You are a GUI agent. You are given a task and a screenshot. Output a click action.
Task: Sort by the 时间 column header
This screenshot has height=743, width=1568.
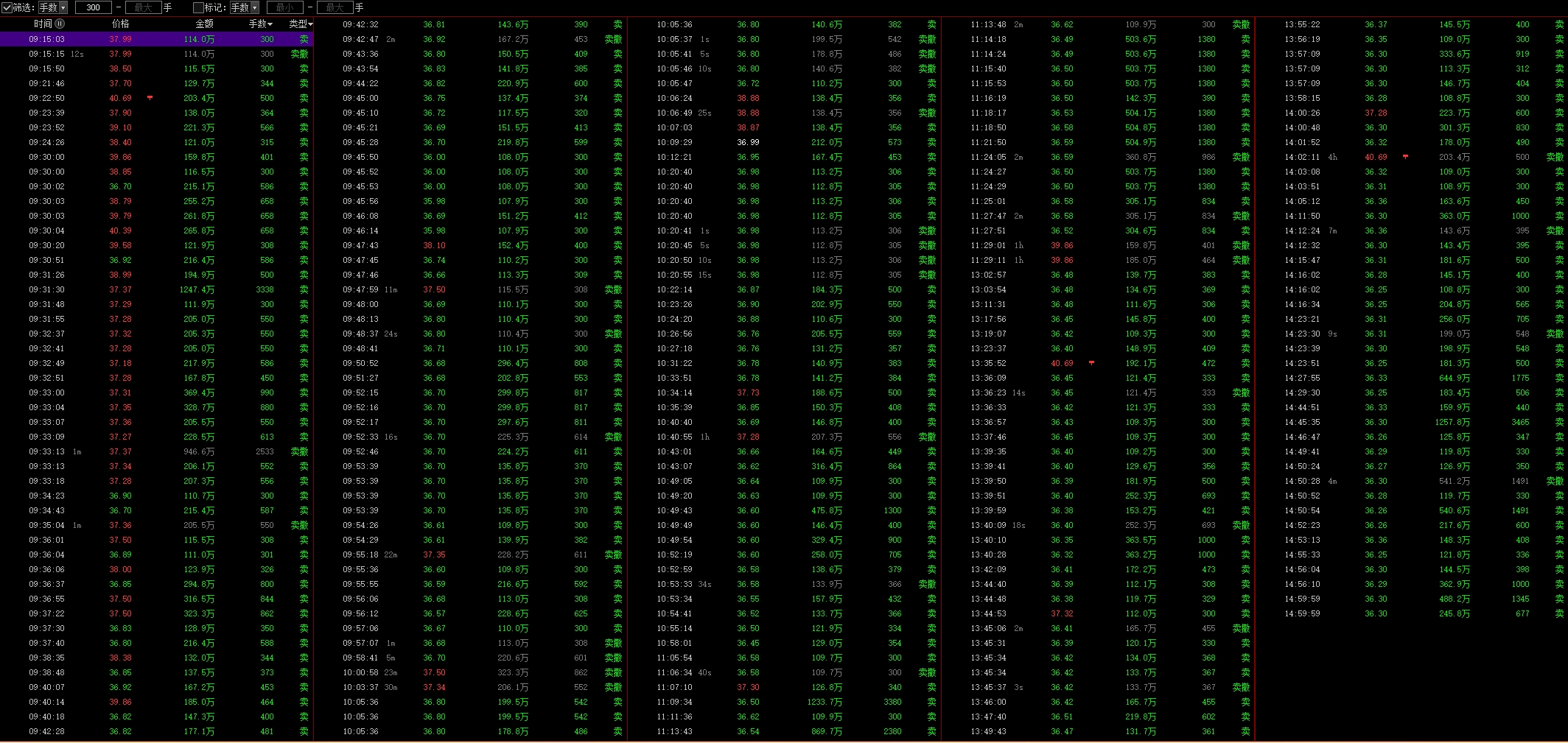pyautogui.click(x=43, y=24)
